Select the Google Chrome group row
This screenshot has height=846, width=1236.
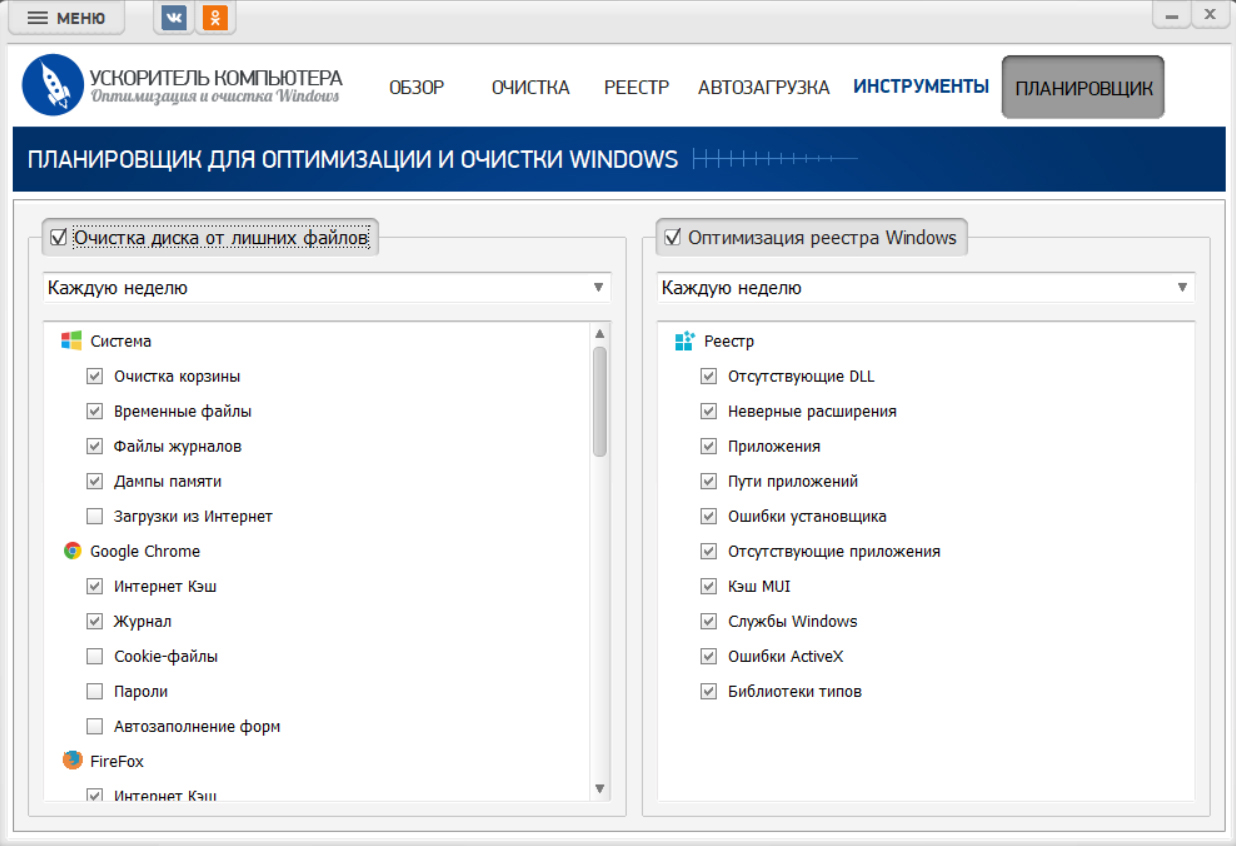pos(317,551)
